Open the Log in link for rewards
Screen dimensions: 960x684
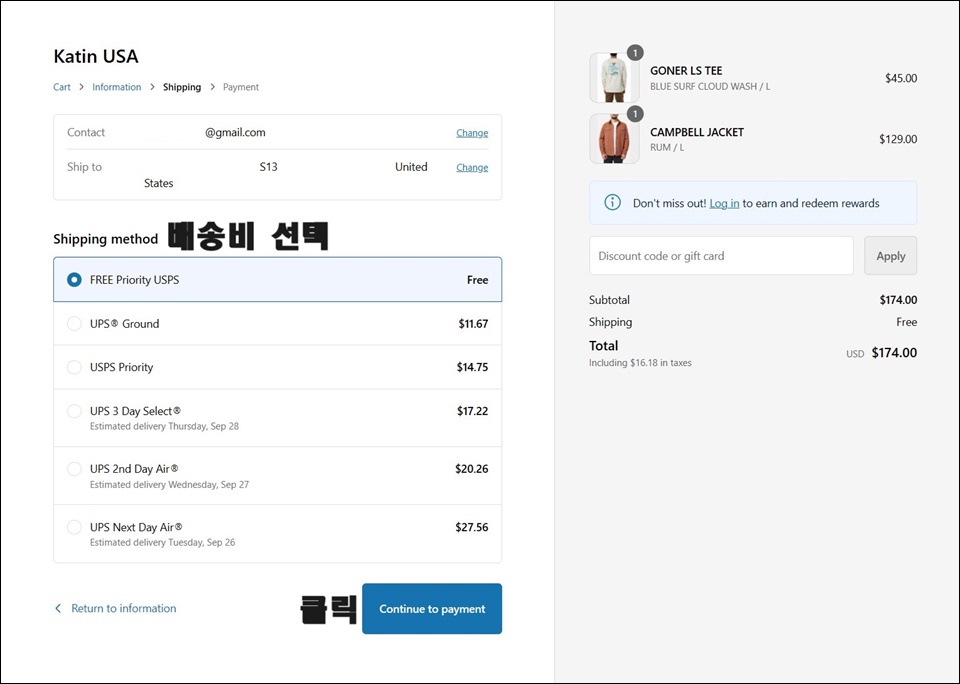coord(724,203)
